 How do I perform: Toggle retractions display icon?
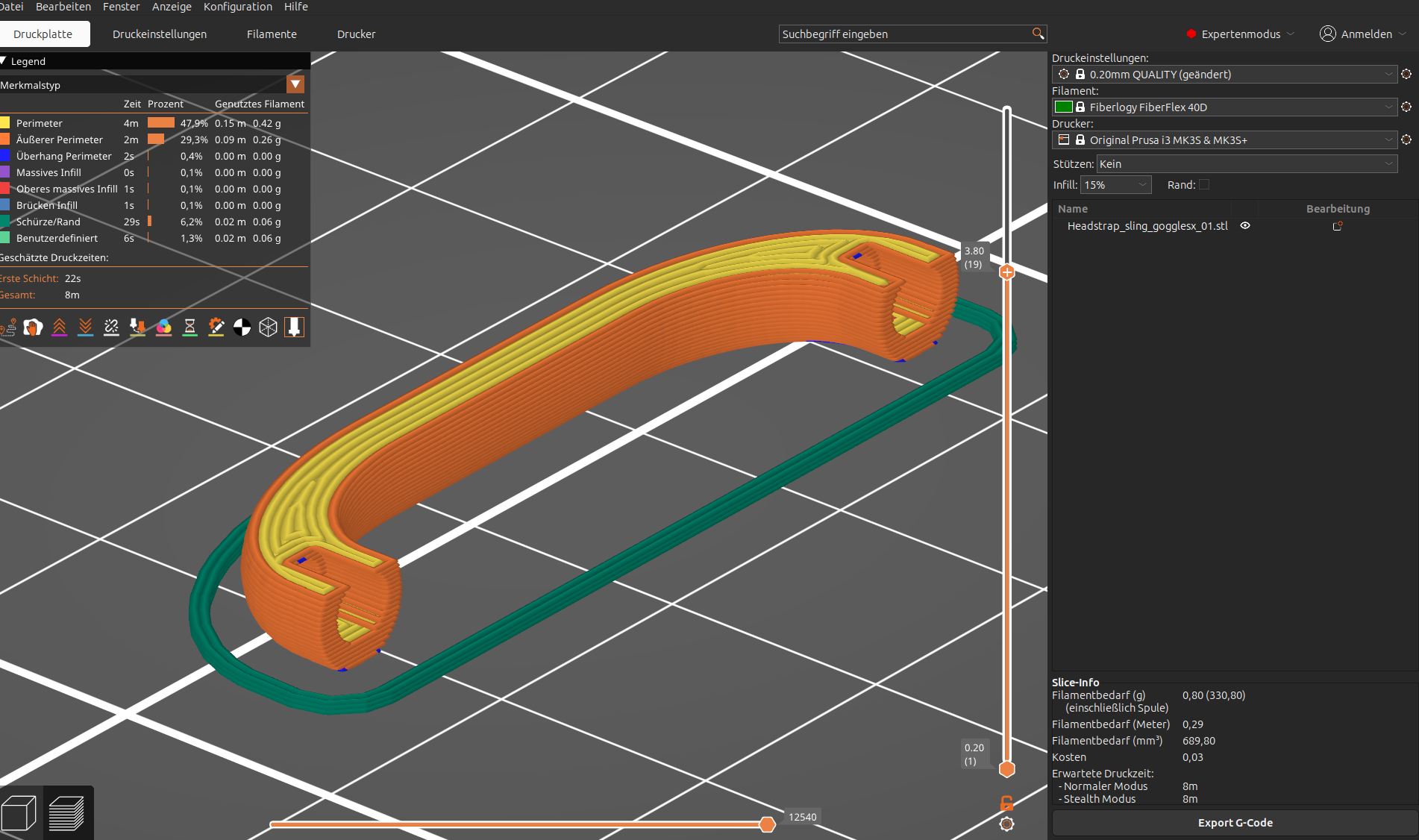(60, 327)
